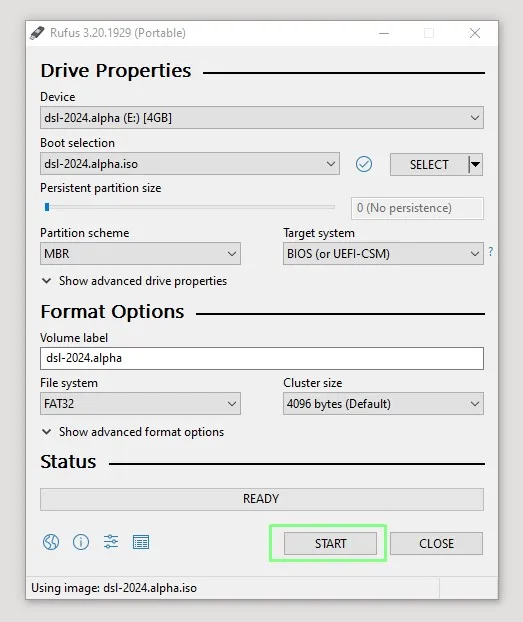Open the settings sliders icon

tap(111, 542)
